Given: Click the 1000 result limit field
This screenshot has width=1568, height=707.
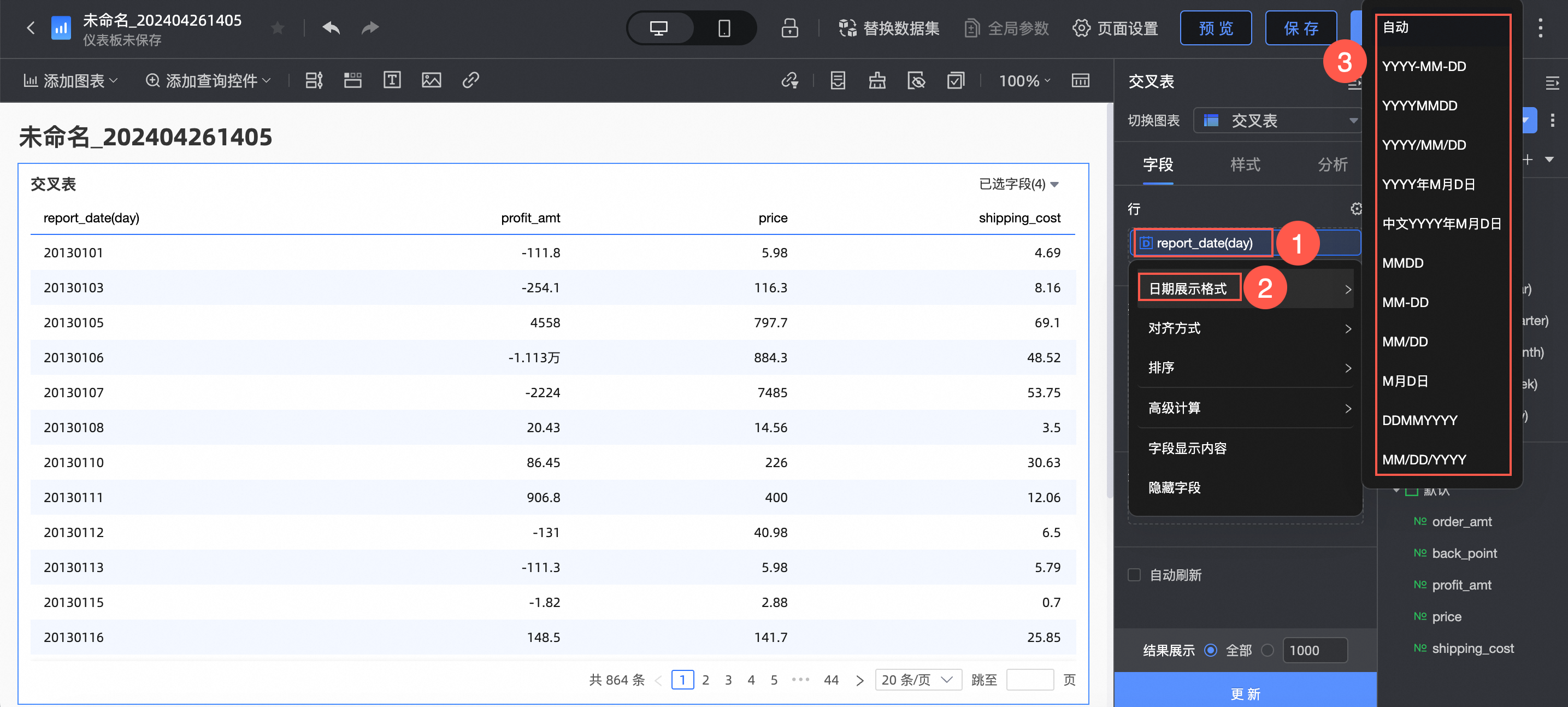Looking at the screenshot, I should [x=1315, y=650].
